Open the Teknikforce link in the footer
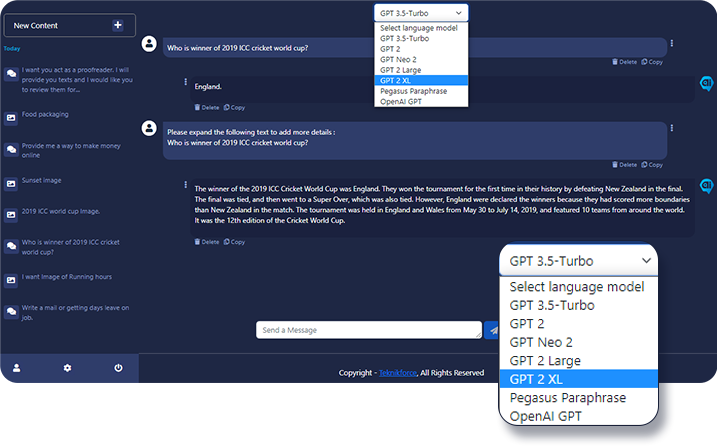Viewport: 717px width, 446px height. pos(397,373)
